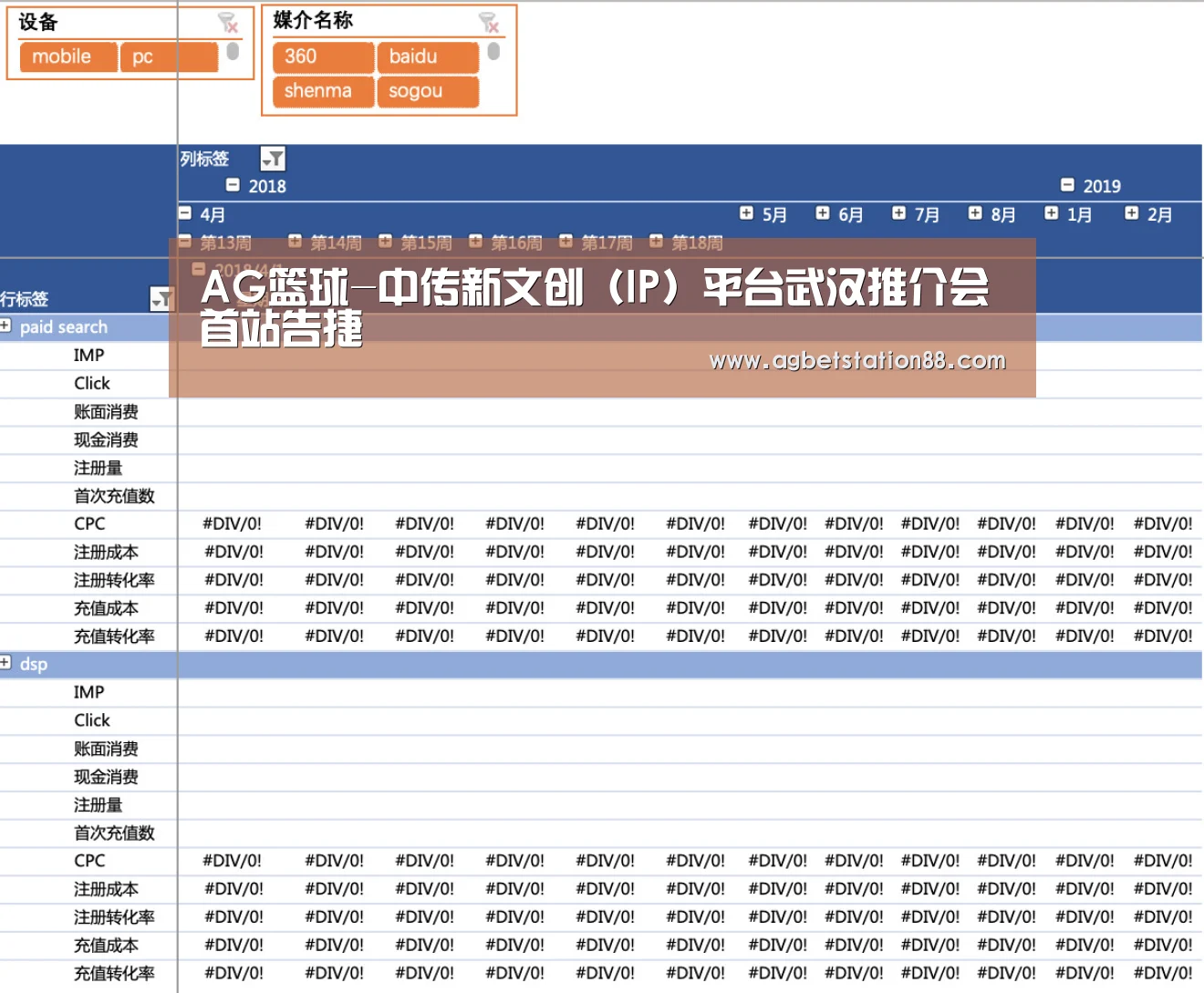Select the 媒介名称 slicer title

(x=313, y=20)
